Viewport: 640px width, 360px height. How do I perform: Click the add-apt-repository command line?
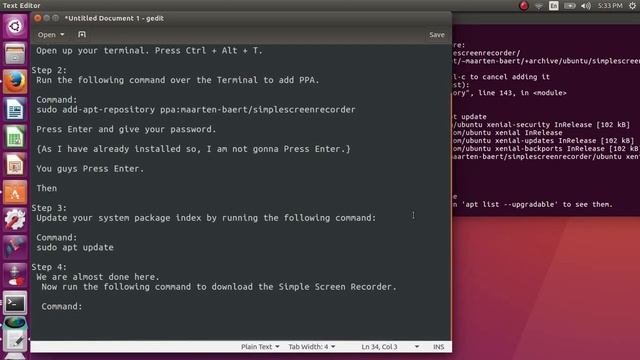[x=196, y=109]
